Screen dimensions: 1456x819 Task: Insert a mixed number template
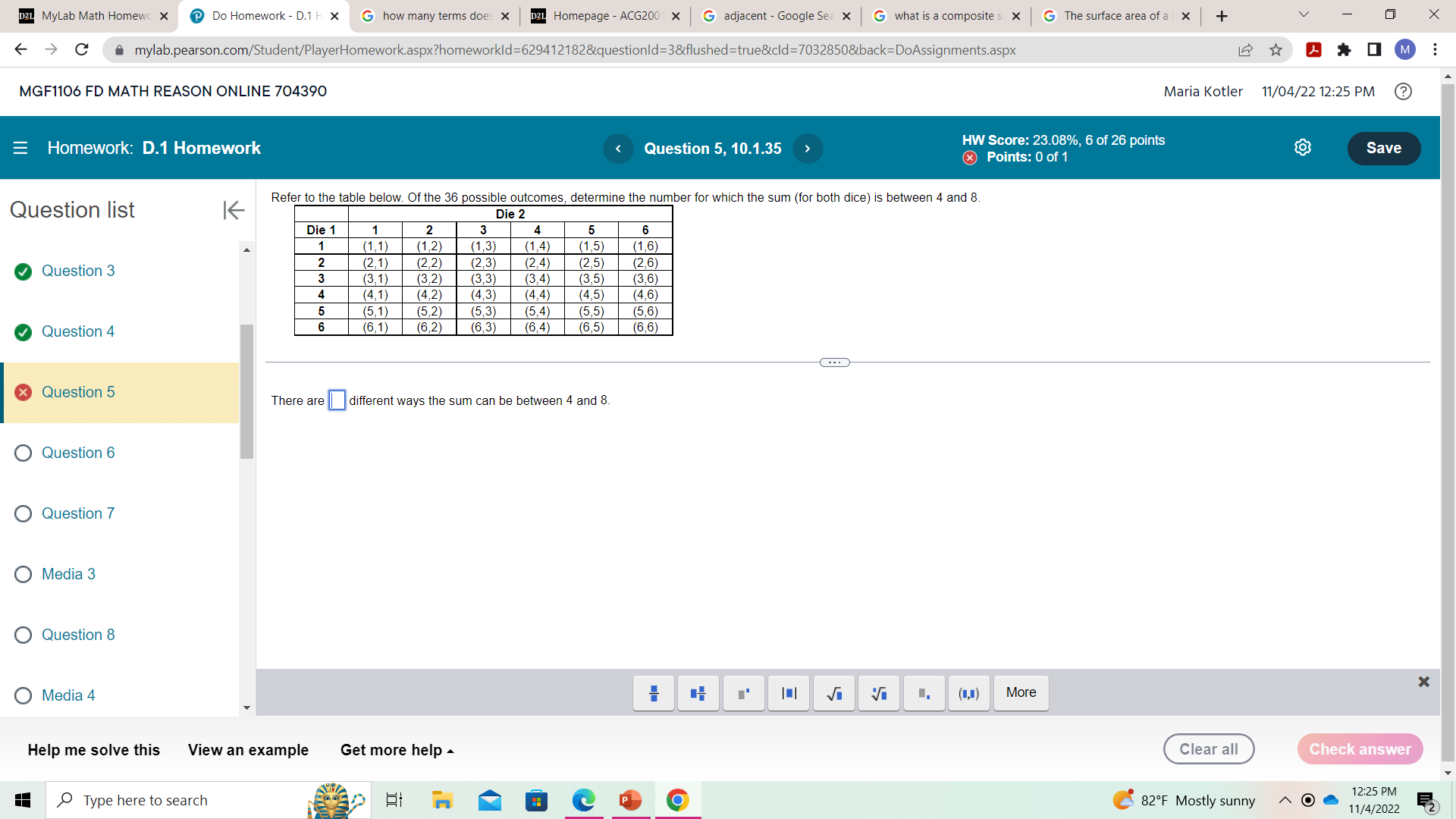click(x=698, y=693)
